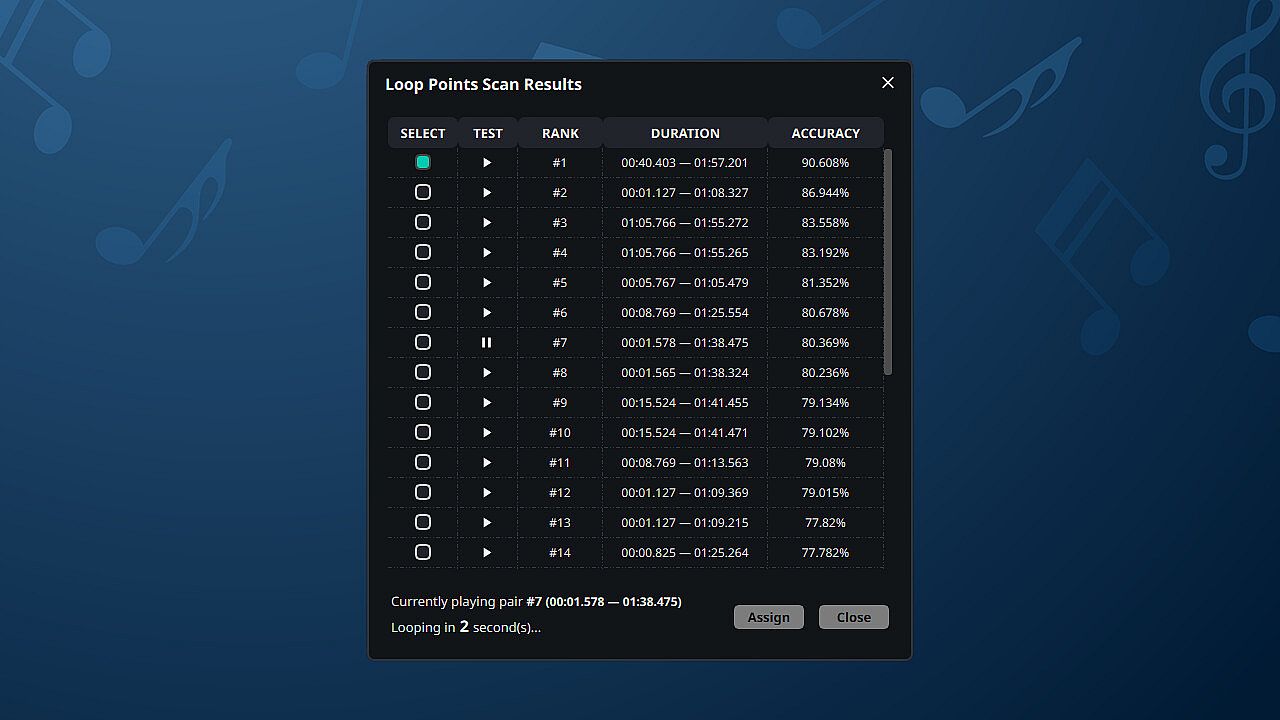Click duration 00:01.127 — 01:09.369

(685, 492)
